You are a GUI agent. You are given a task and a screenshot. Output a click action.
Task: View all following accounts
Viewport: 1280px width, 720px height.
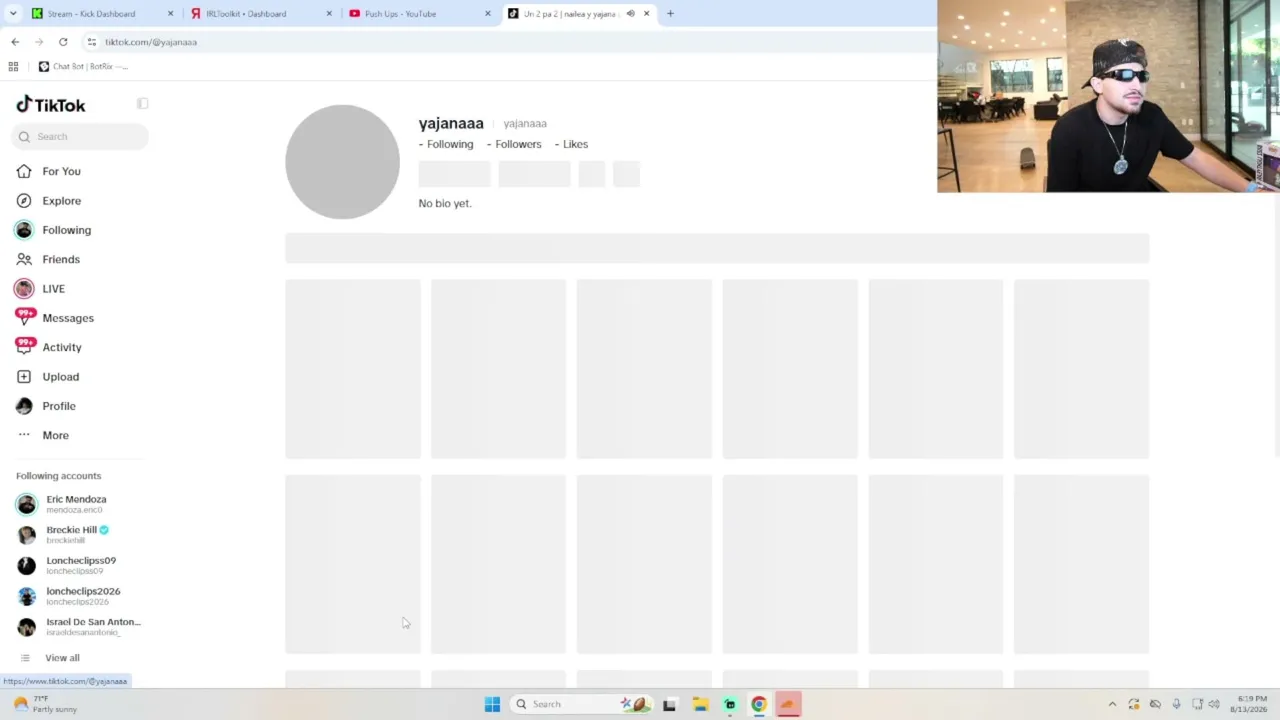62,658
